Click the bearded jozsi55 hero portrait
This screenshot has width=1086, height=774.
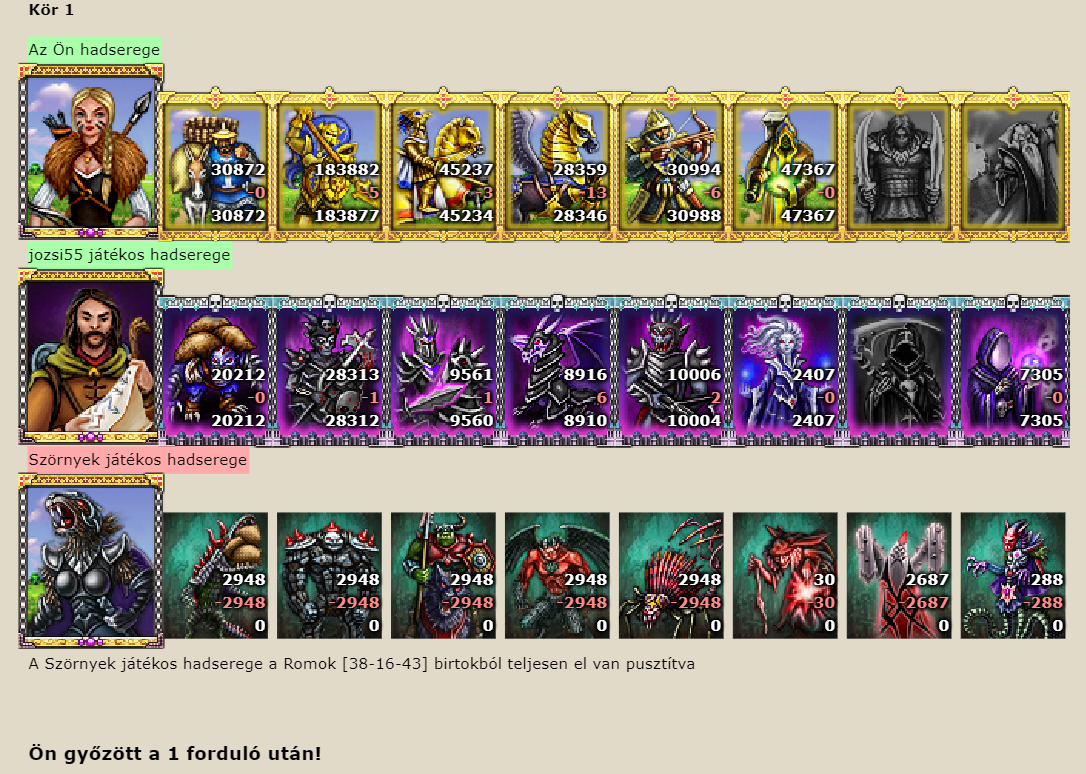coord(91,357)
